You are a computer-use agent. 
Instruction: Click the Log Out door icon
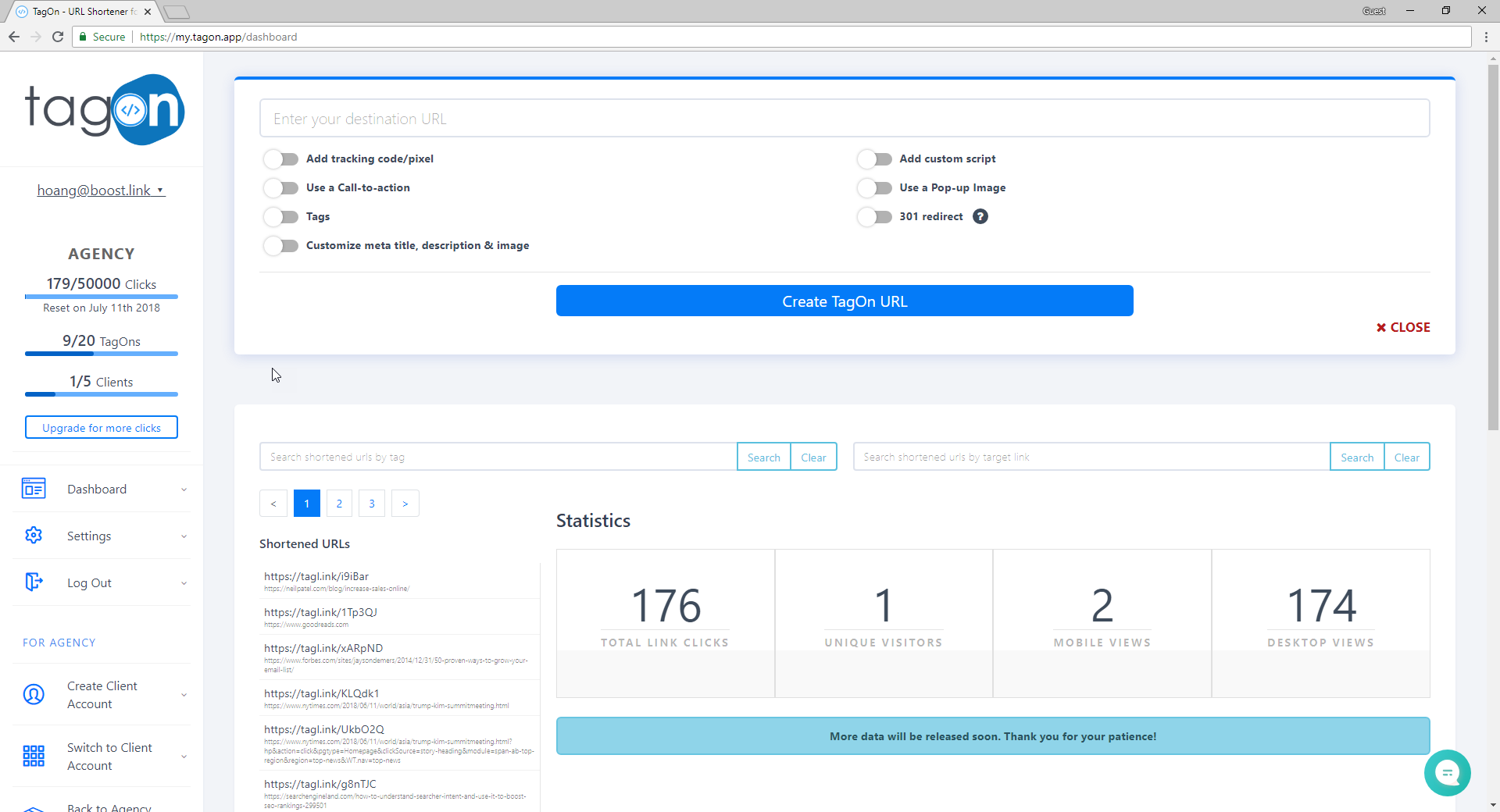(x=34, y=582)
